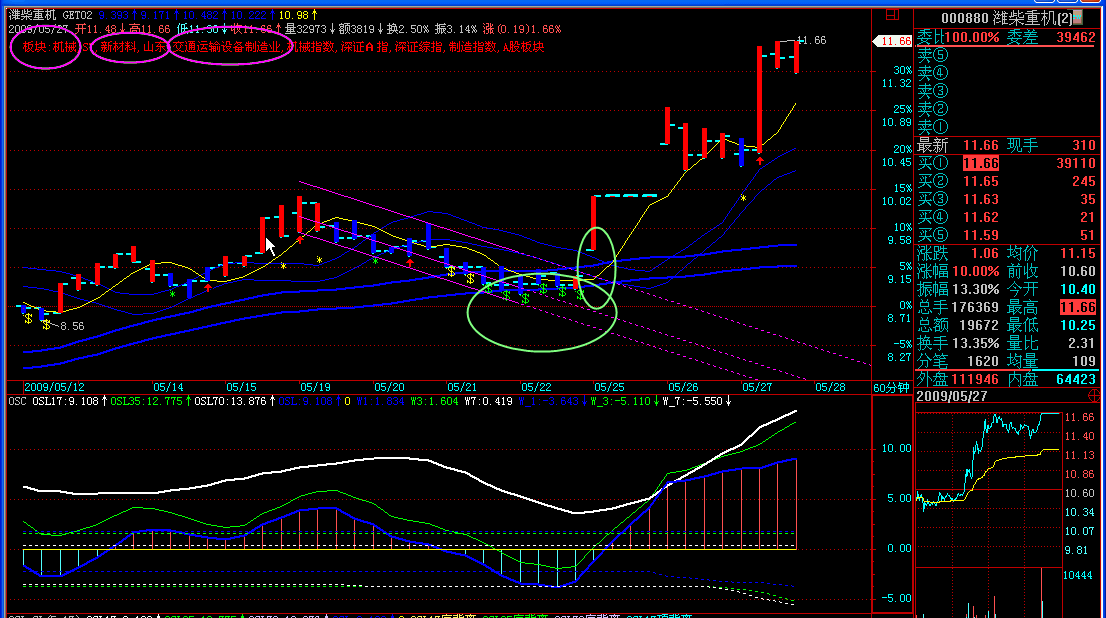Screen dimensions: 1106x618
Task: Click the 卖⑤ sell order row
Action: (1007, 55)
